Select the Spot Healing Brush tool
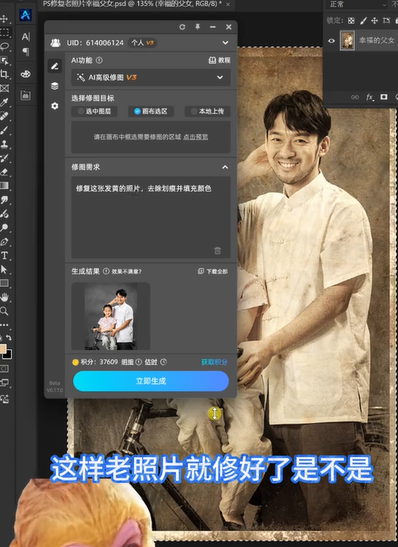Viewport: 398px width, 547px height. [4, 116]
